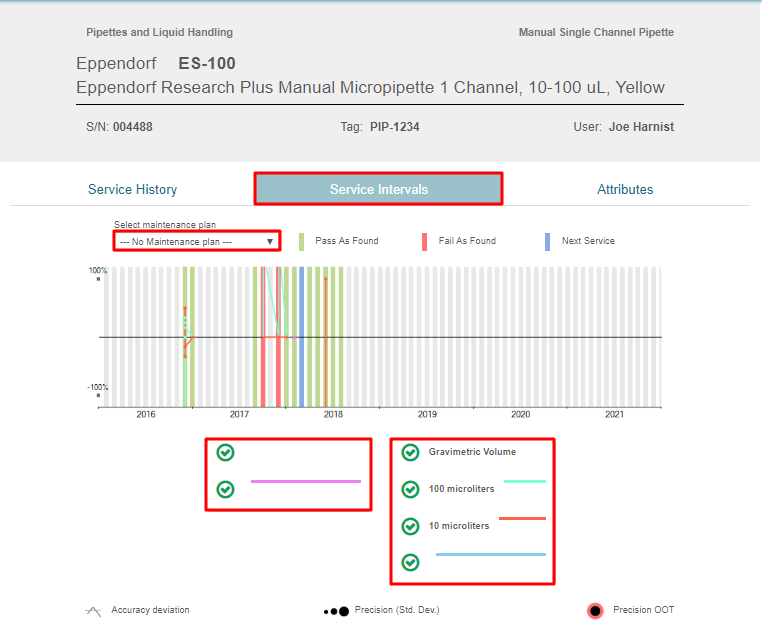
Task: Click the thin red marker line before 2018
Action: point(326,342)
